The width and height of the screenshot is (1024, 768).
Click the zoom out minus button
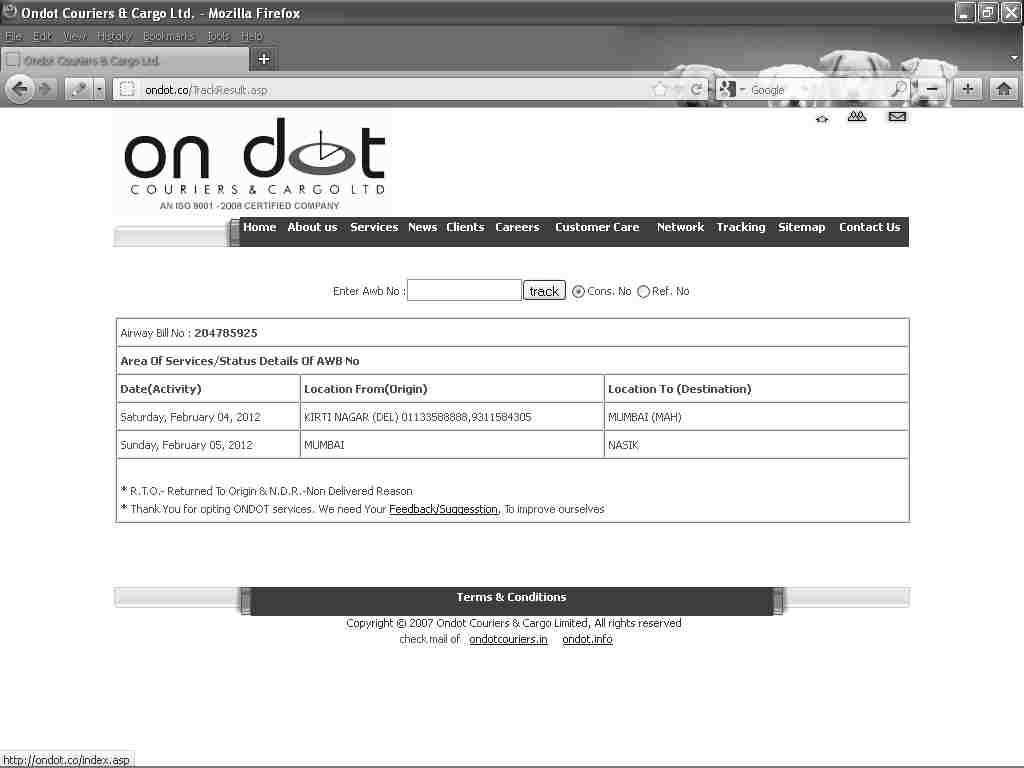coord(932,89)
